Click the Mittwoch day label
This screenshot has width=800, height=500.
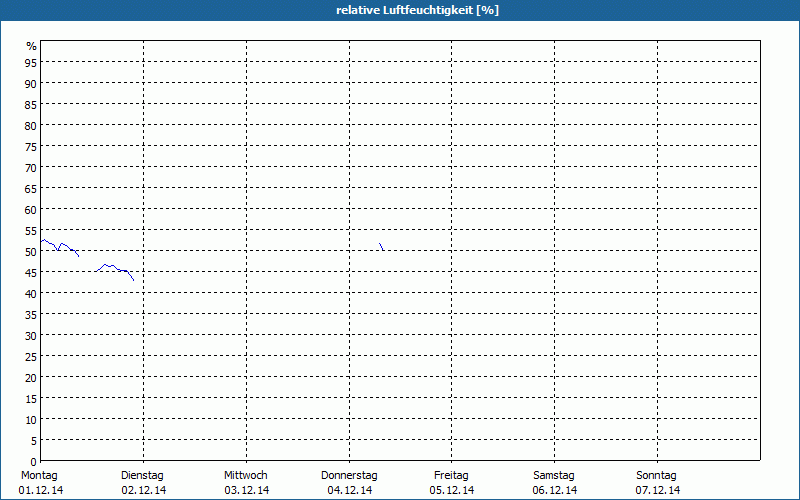(246, 475)
